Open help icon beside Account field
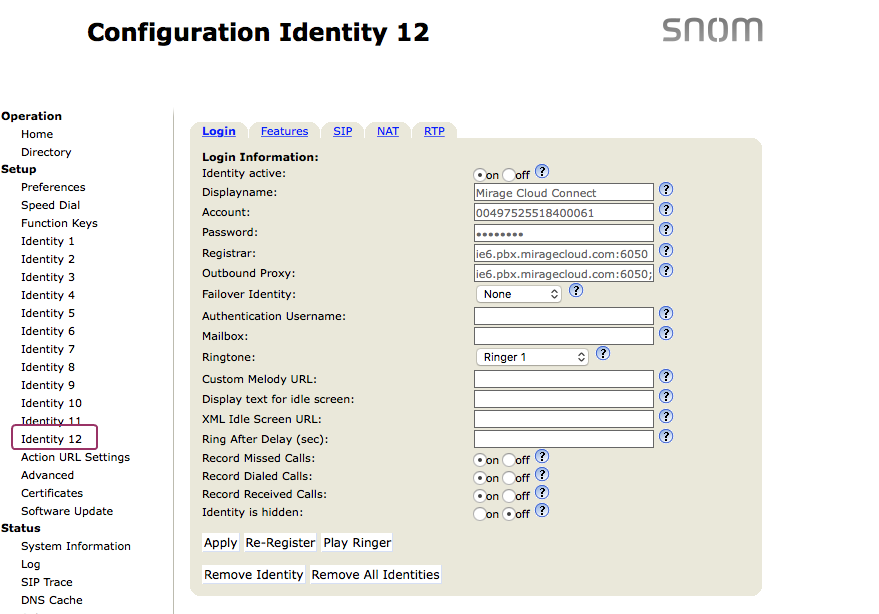 click(666, 210)
